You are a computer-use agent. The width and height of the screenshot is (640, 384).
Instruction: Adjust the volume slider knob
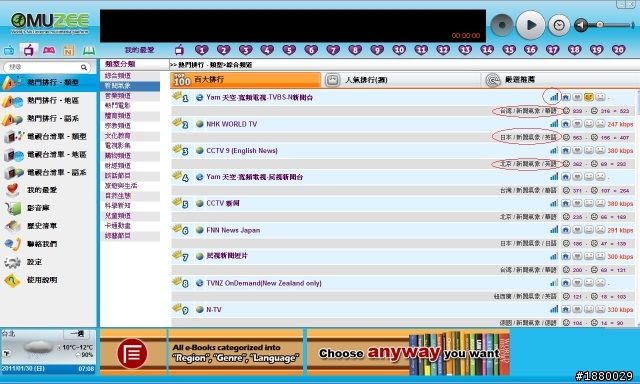(x=600, y=25)
